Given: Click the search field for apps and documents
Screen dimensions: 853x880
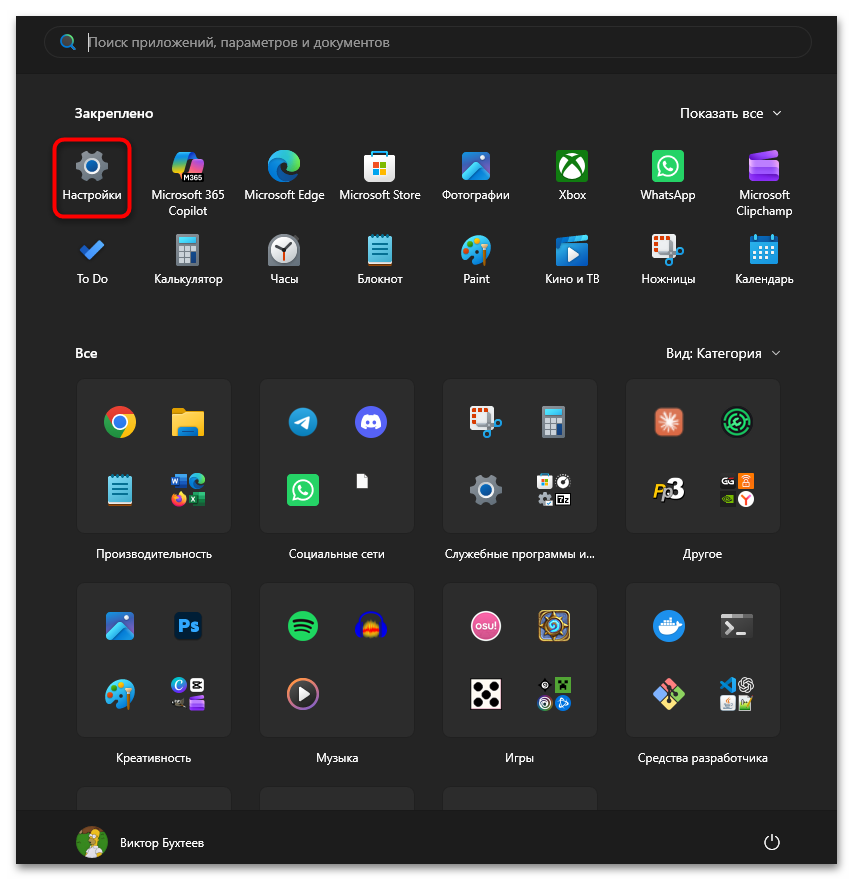Looking at the screenshot, I should pos(428,42).
